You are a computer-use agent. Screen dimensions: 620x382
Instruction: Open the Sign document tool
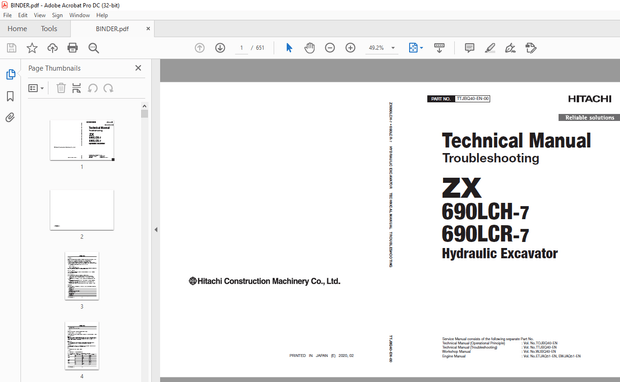pos(510,48)
